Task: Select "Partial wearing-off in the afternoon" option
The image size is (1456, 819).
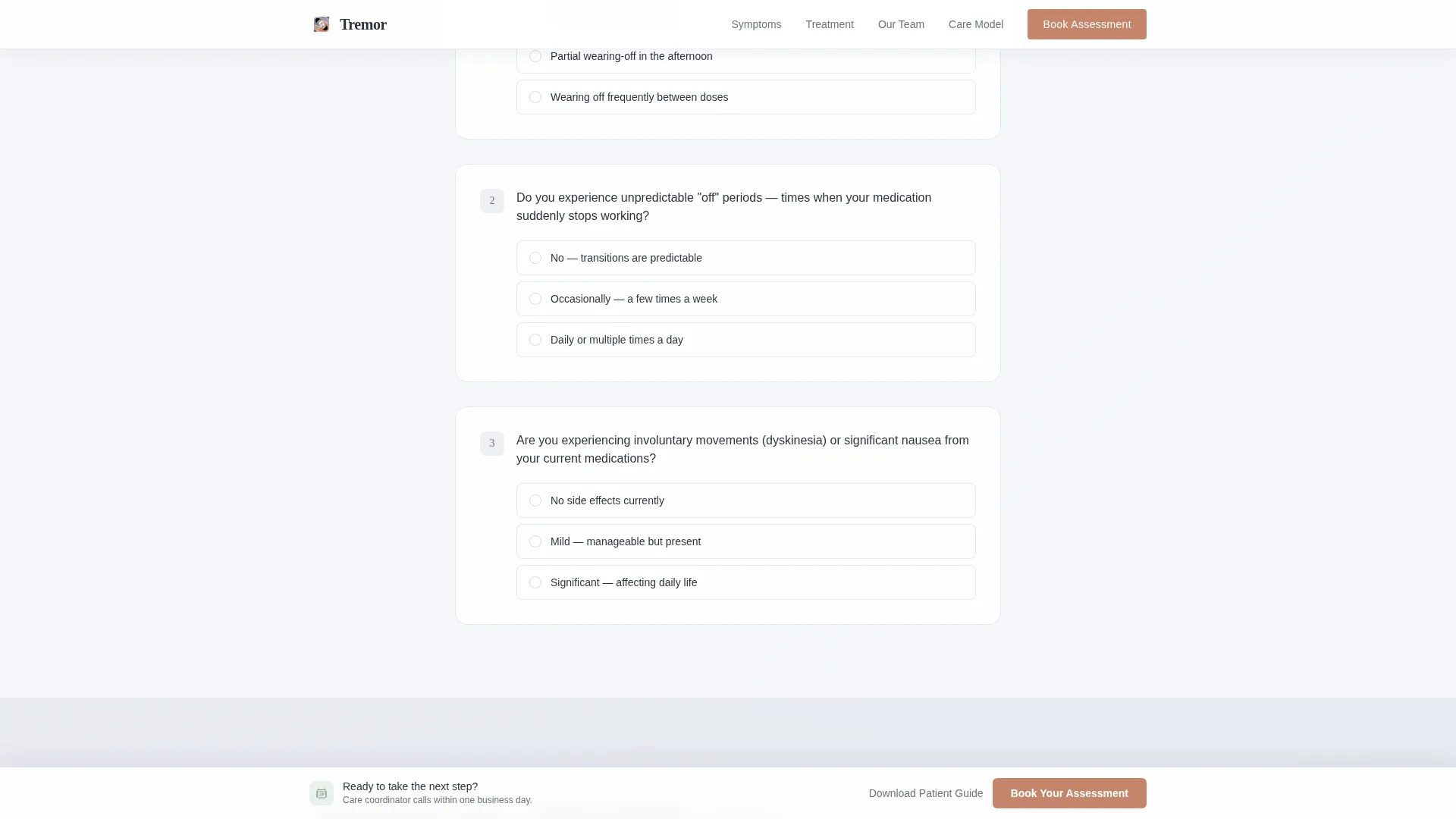Action: [x=746, y=56]
